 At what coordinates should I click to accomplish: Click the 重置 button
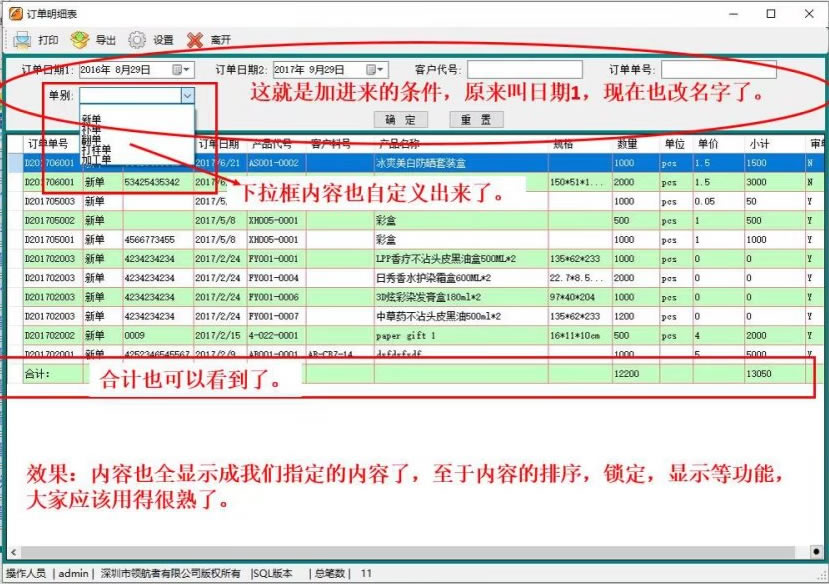click(476, 120)
